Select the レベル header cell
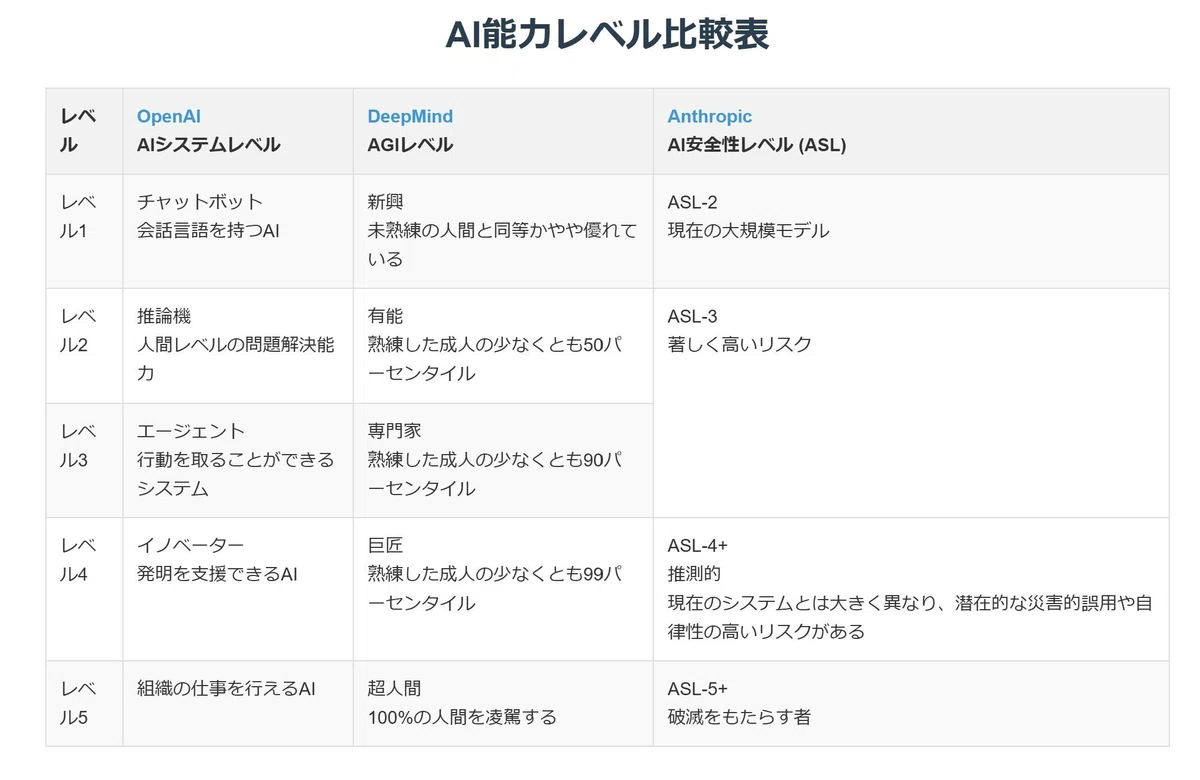Viewport: 1200px width, 780px height. [84, 131]
